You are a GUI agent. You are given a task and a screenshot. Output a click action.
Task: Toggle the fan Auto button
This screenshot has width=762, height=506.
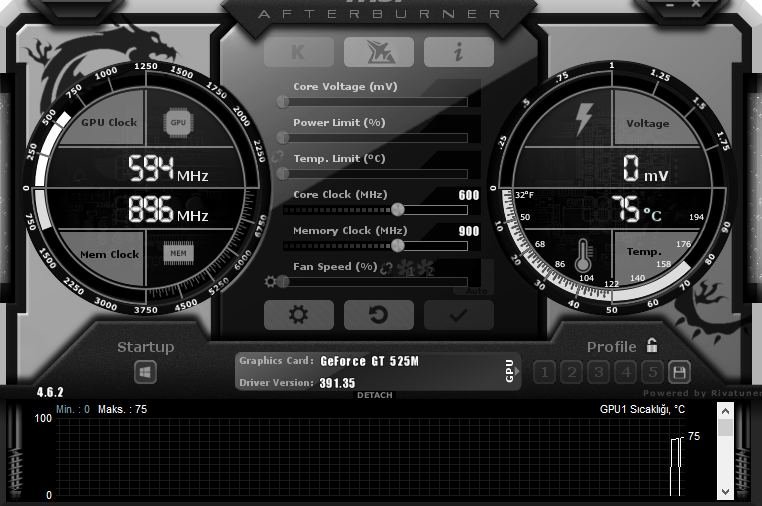476,291
